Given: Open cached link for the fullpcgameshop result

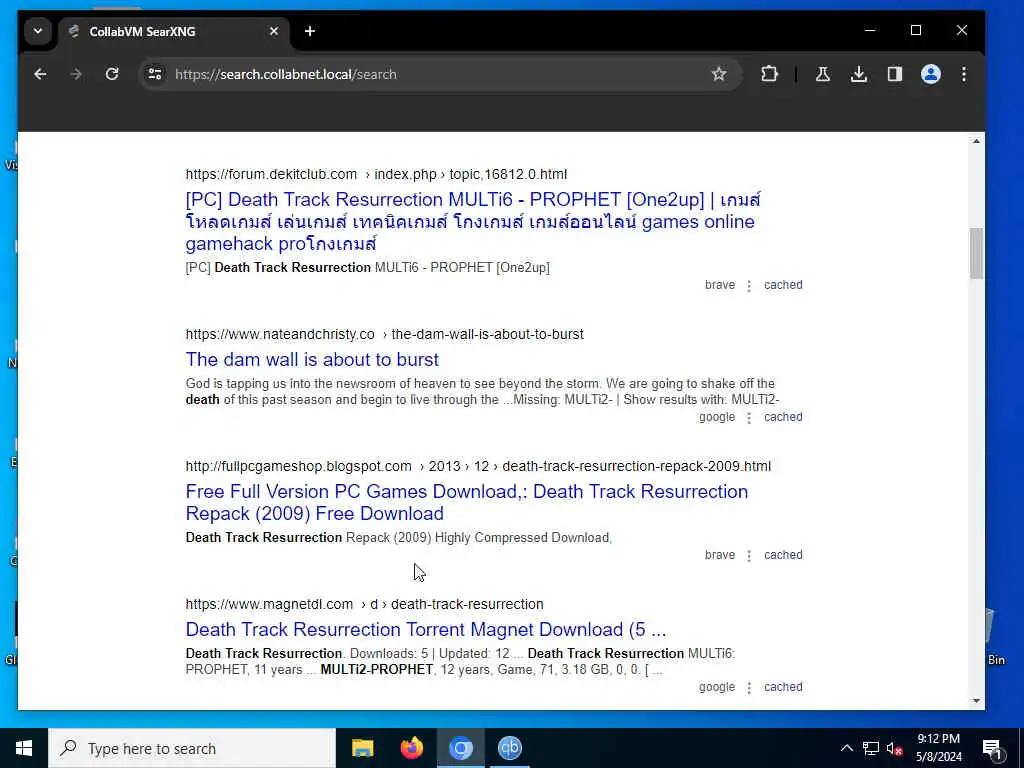Looking at the screenshot, I should 783,554.
